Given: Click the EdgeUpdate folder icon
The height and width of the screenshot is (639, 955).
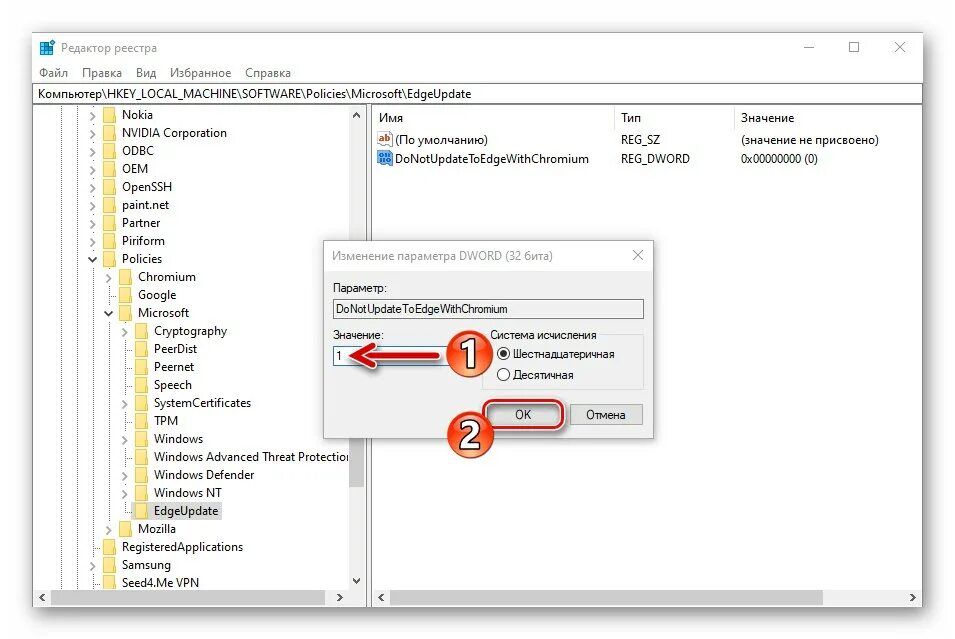Looking at the screenshot, I should [x=141, y=510].
